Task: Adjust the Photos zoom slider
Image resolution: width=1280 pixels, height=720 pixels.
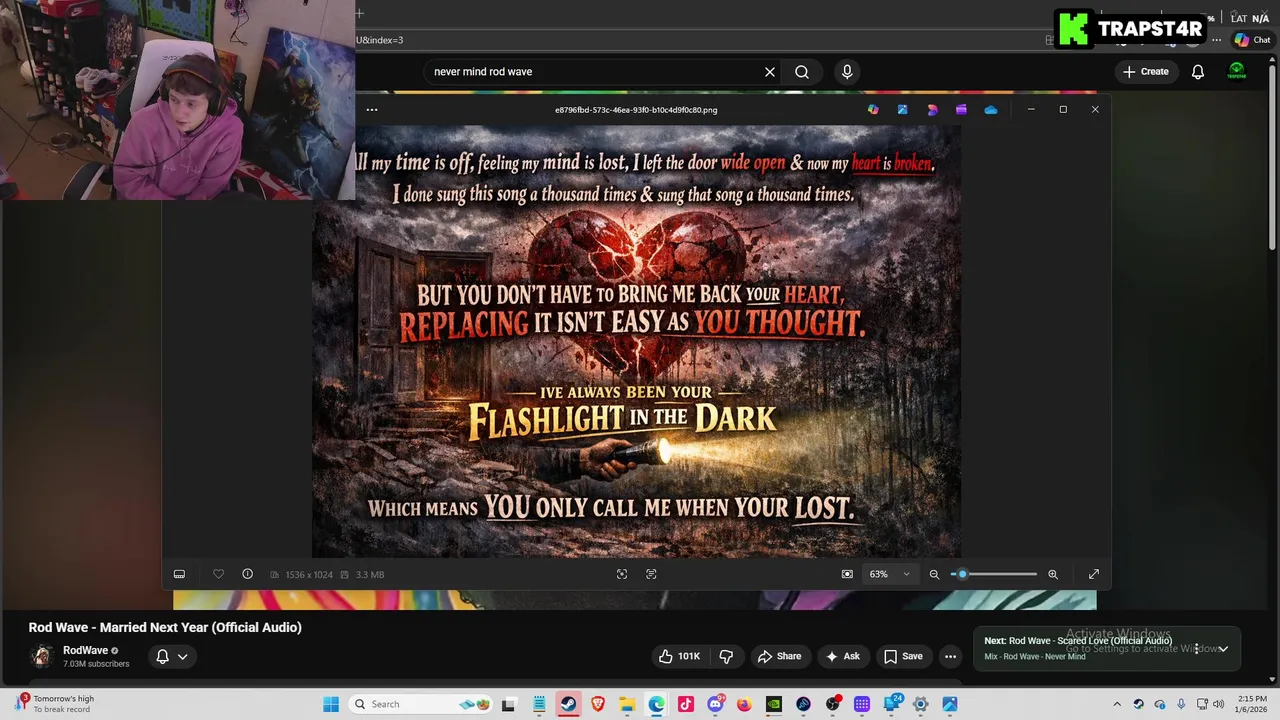Action: 994,574
